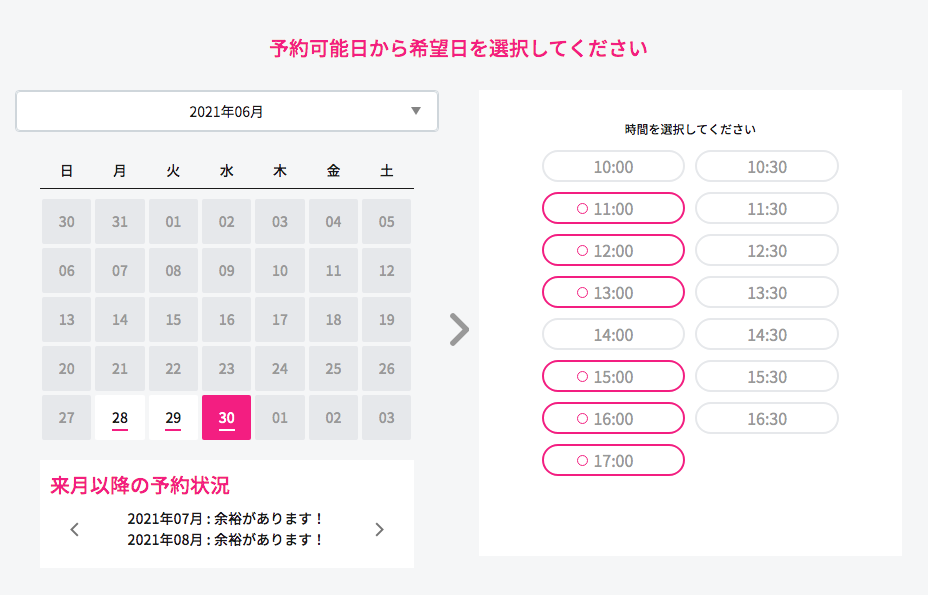Click the large right chevron between panels
Viewport: 928px width, 595px height.
tap(459, 329)
